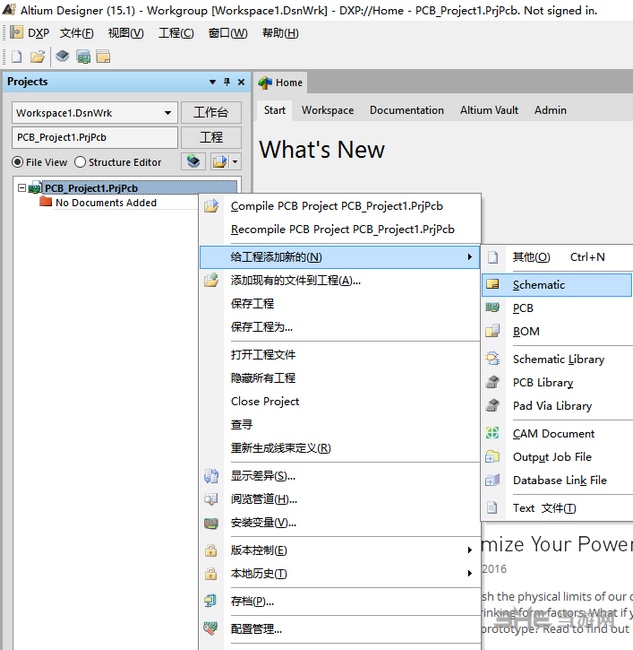Viewport: 633px width, 650px height.
Task: Open the Projects panel dropdown arrow
Action: click(x=213, y=82)
